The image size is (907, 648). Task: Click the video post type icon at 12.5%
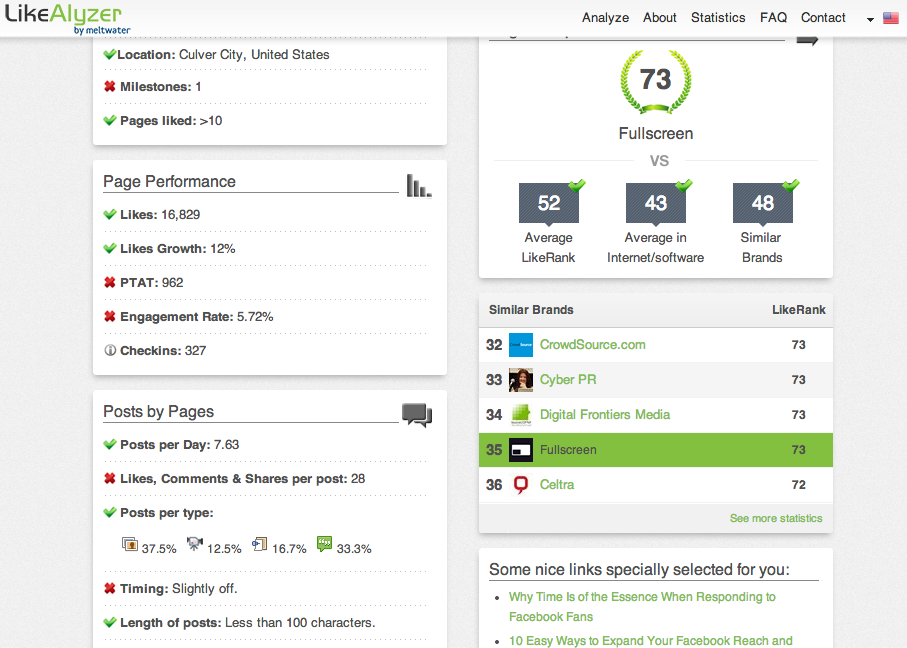click(x=195, y=544)
